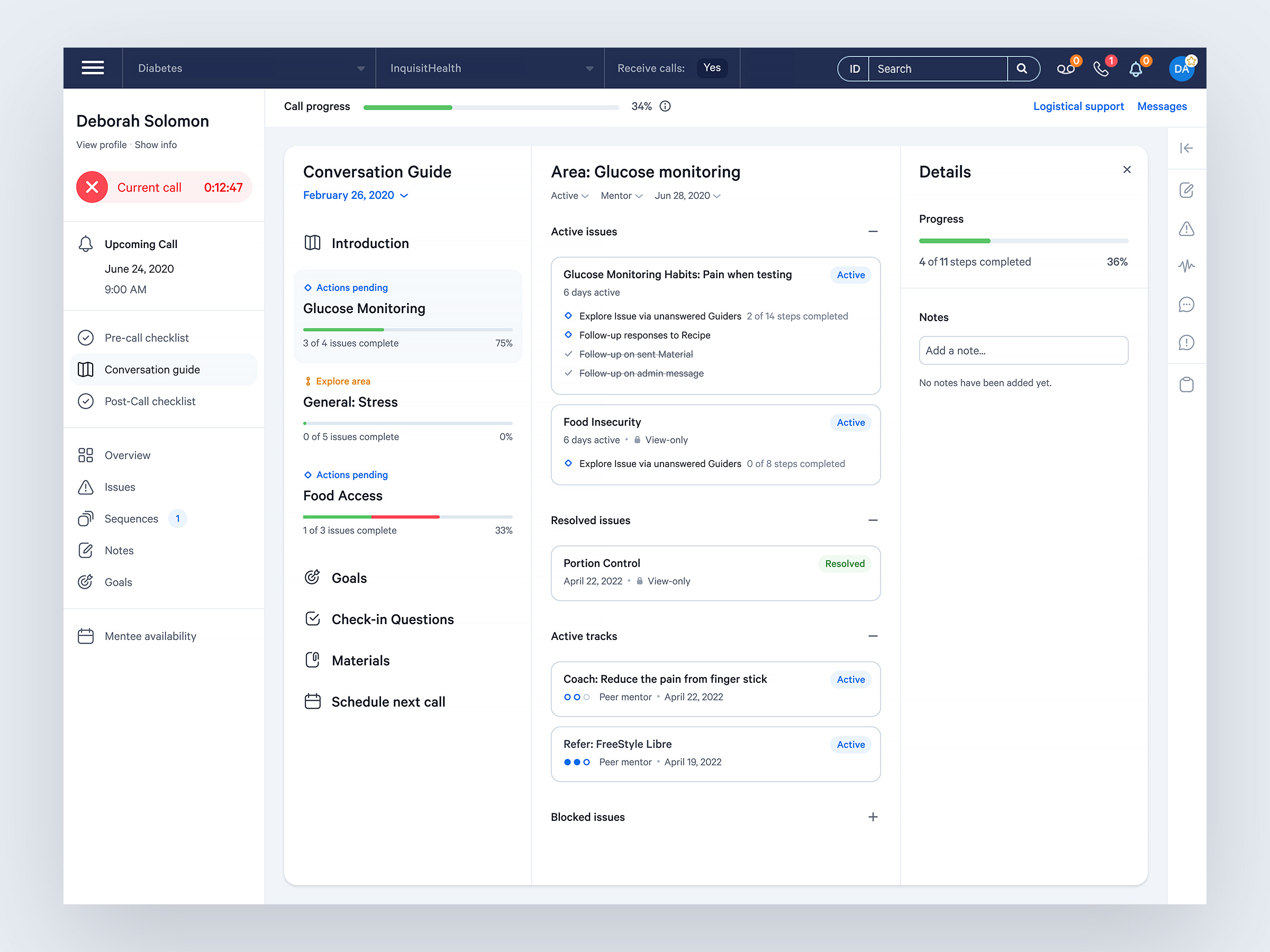
Task: Open the chat bubble icon in right rail
Action: click(1186, 304)
